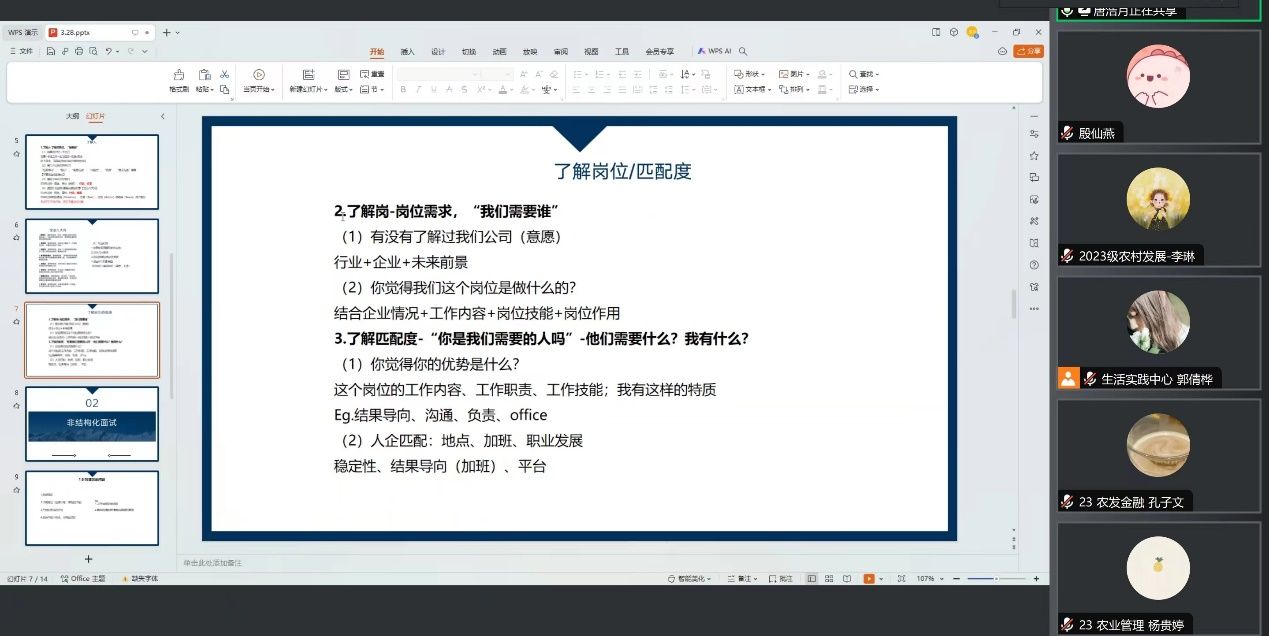Viewport: 1269px width, 636px height.
Task: Start slideshow with orange play button
Action: pos(869,579)
